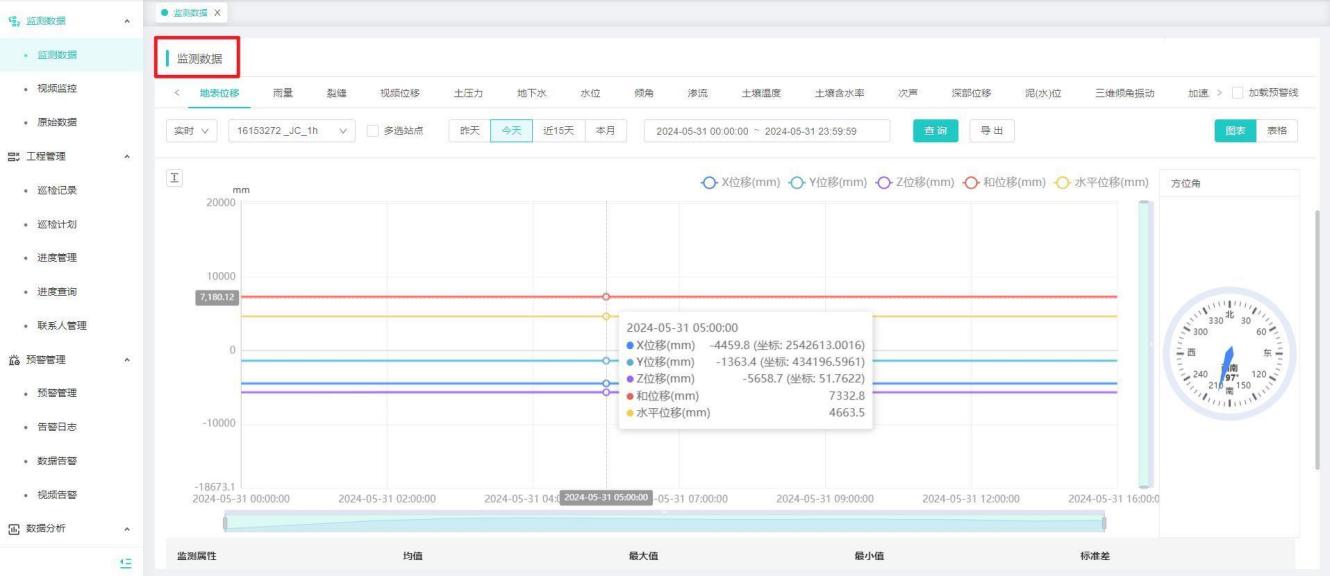Close the 监测数据 page tab
The width and height of the screenshot is (1330, 576).
218,12
